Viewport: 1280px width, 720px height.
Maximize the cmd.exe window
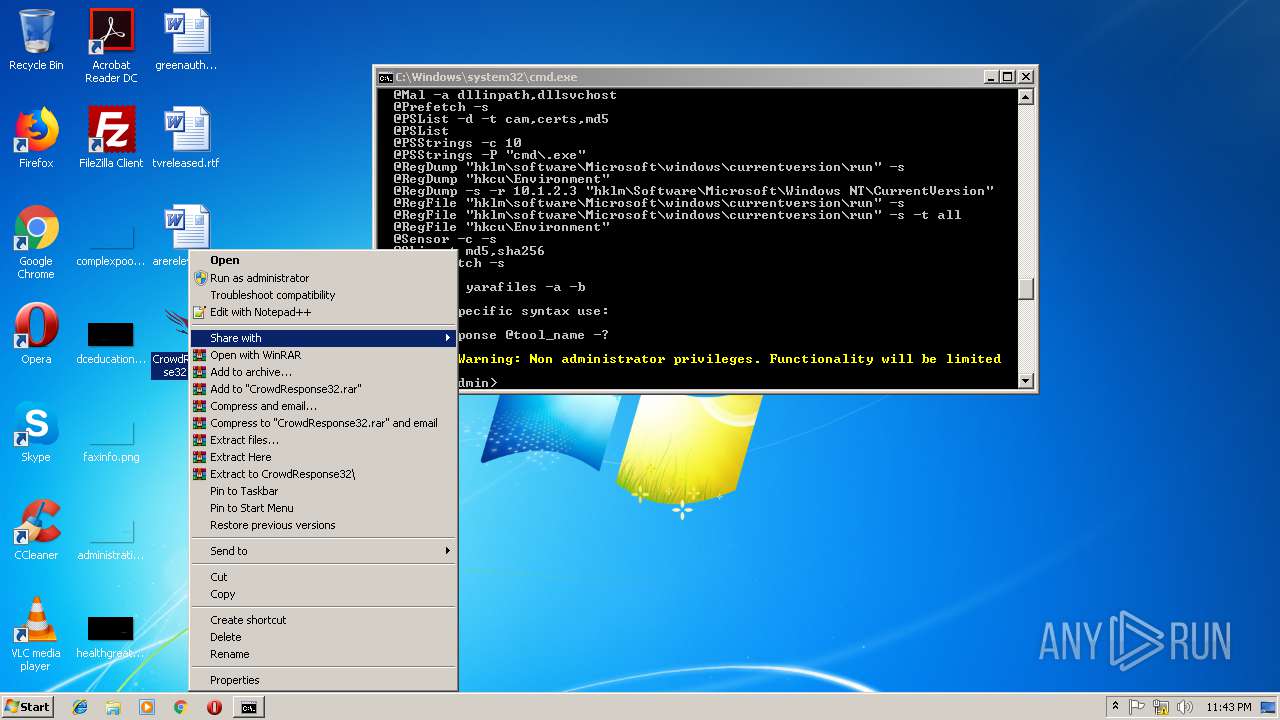[1008, 77]
